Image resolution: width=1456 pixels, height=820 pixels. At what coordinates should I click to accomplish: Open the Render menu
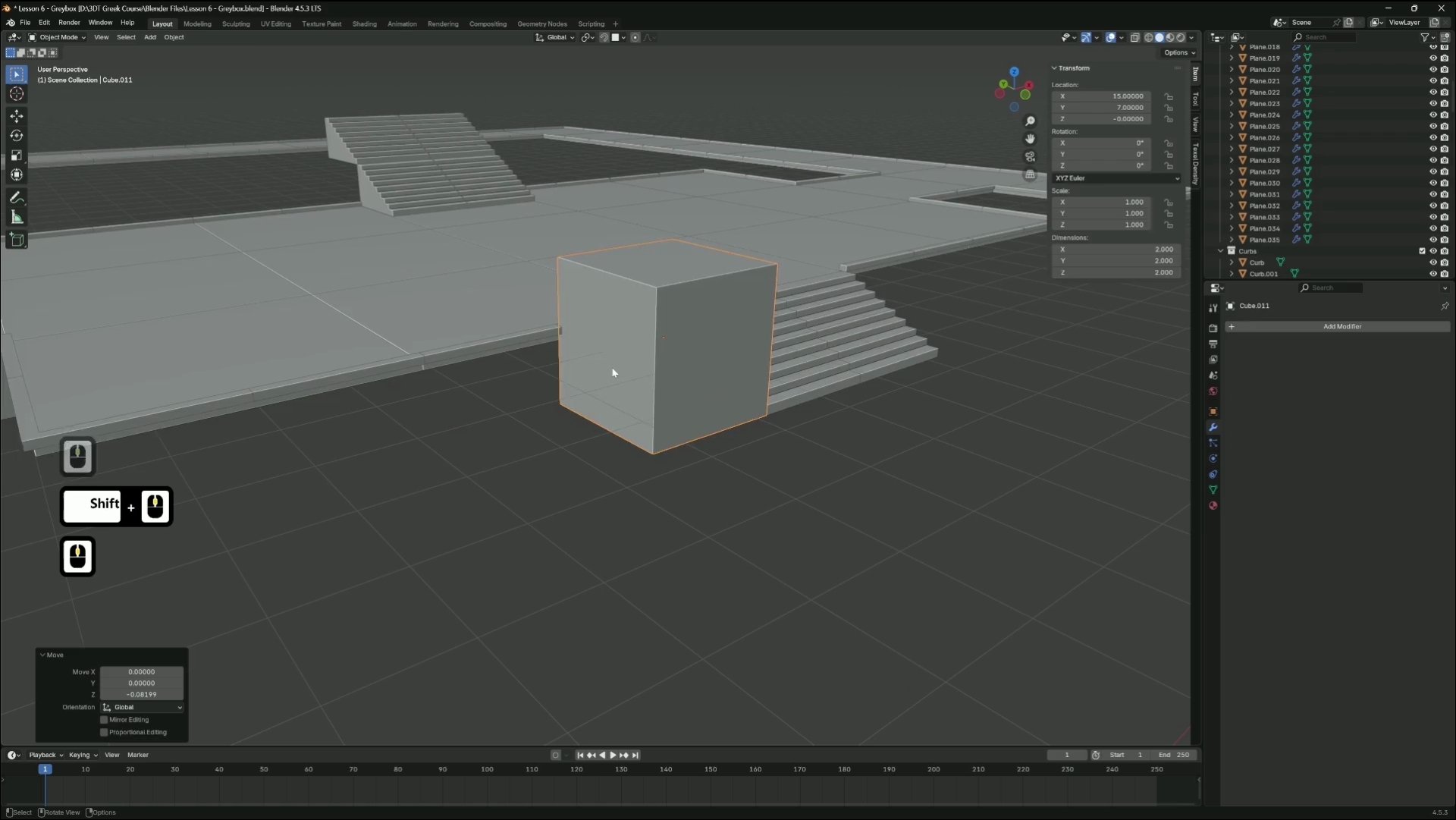coord(69,23)
